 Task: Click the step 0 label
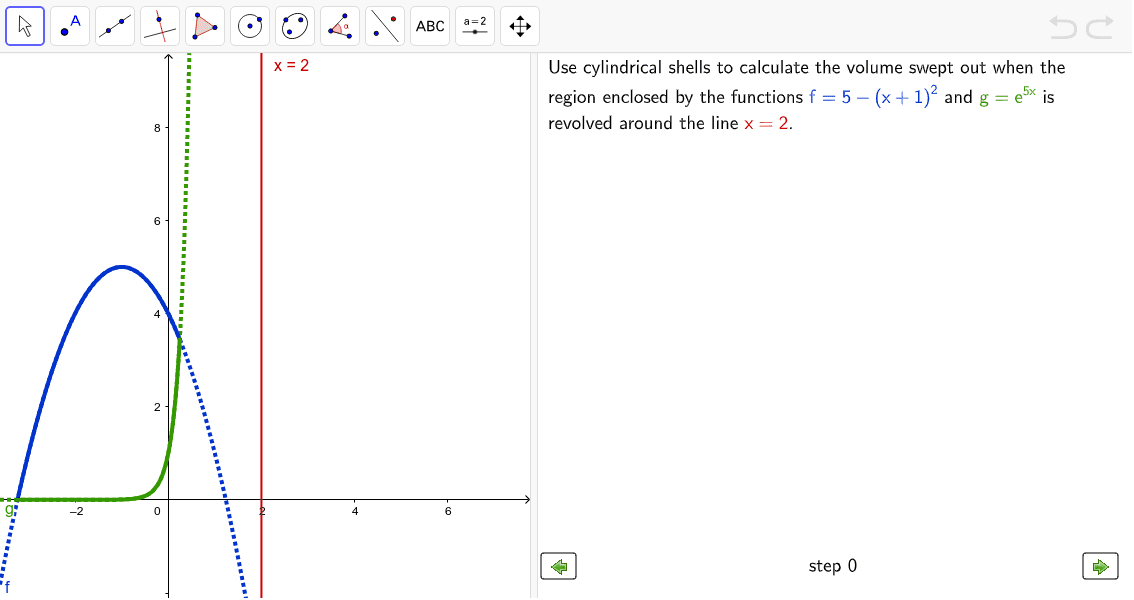(x=832, y=566)
